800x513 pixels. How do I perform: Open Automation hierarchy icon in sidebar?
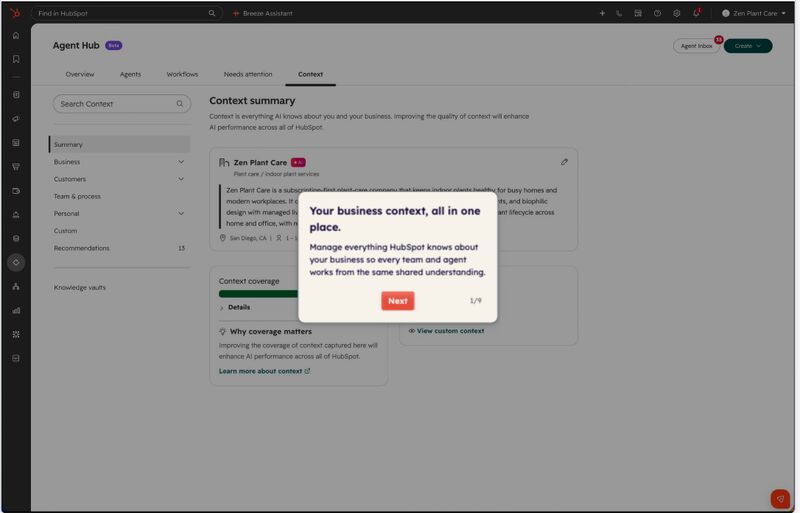click(x=16, y=286)
